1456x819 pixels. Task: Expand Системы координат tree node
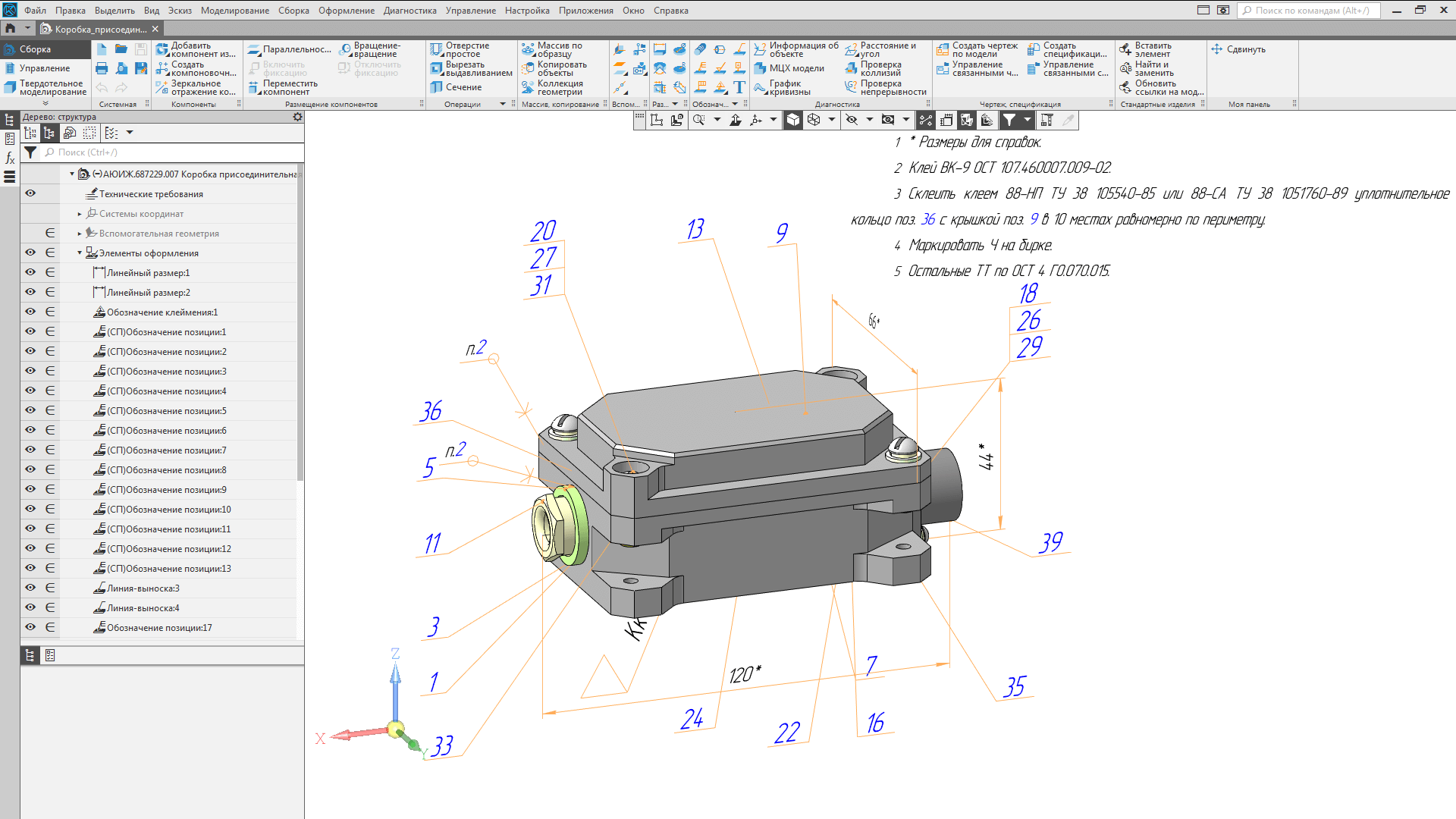click(x=80, y=214)
